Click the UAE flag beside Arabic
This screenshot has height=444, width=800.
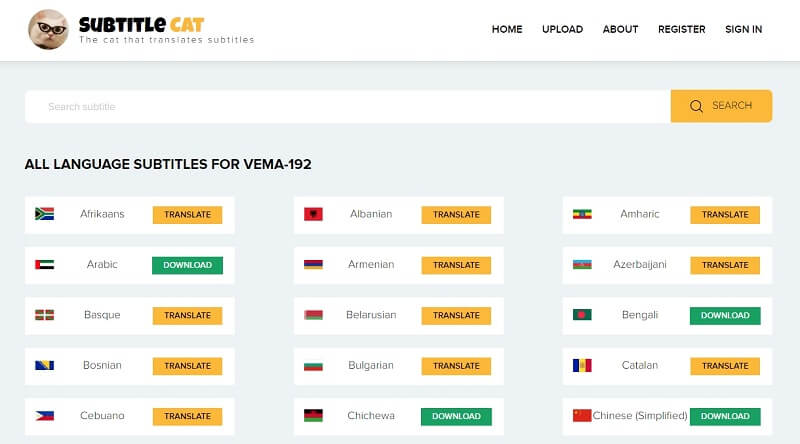coord(44,265)
